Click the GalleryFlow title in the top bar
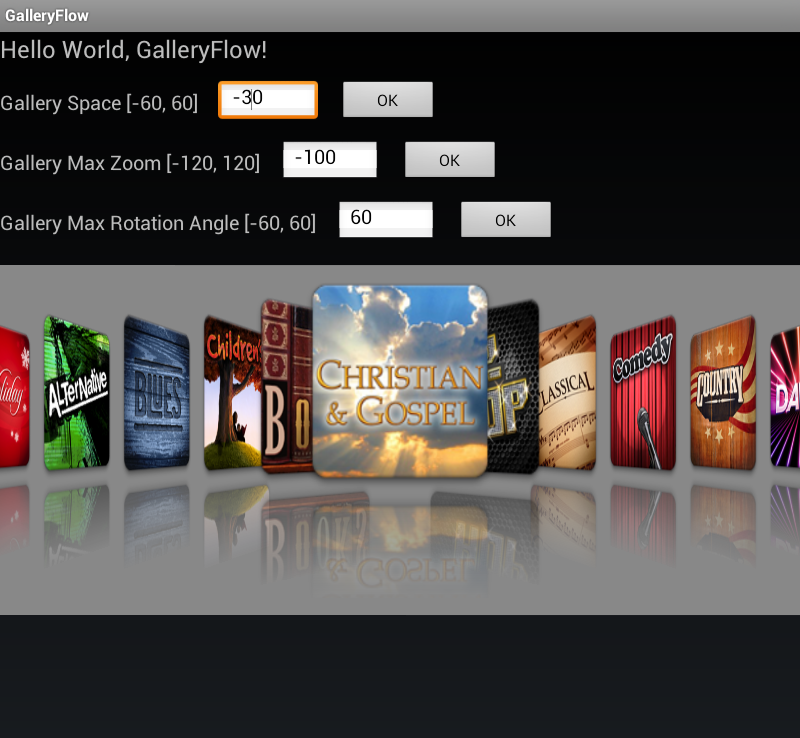Image resolution: width=800 pixels, height=738 pixels. [46, 15]
